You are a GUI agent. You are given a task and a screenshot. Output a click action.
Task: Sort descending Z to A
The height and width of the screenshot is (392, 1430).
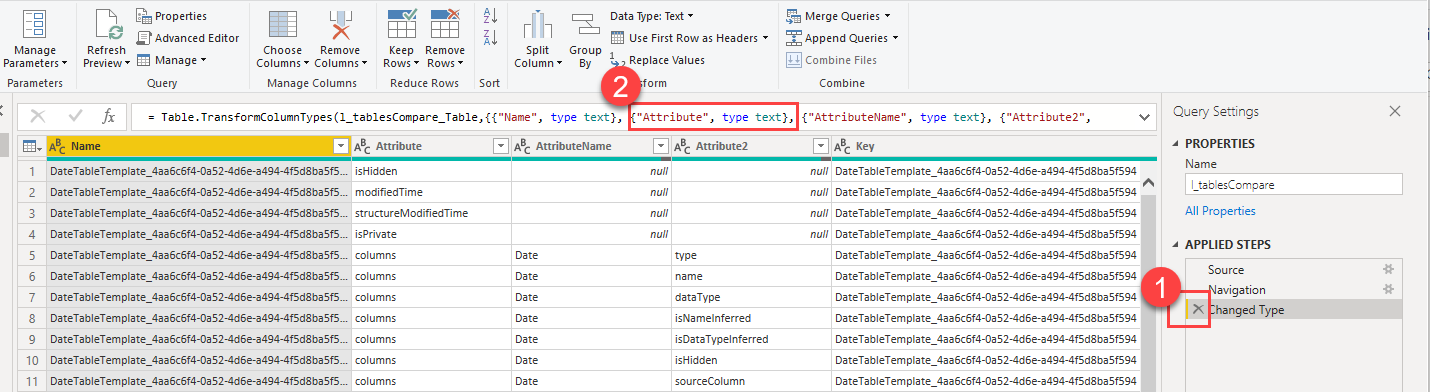490,38
